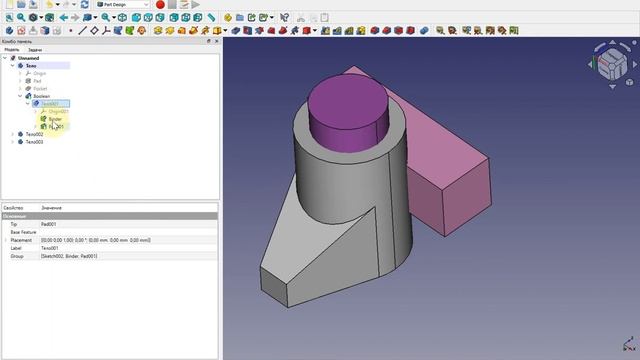Open additive primitive dropdown arrow
The image size is (640, 360).
pyautogui.click(x=225, y=31)
